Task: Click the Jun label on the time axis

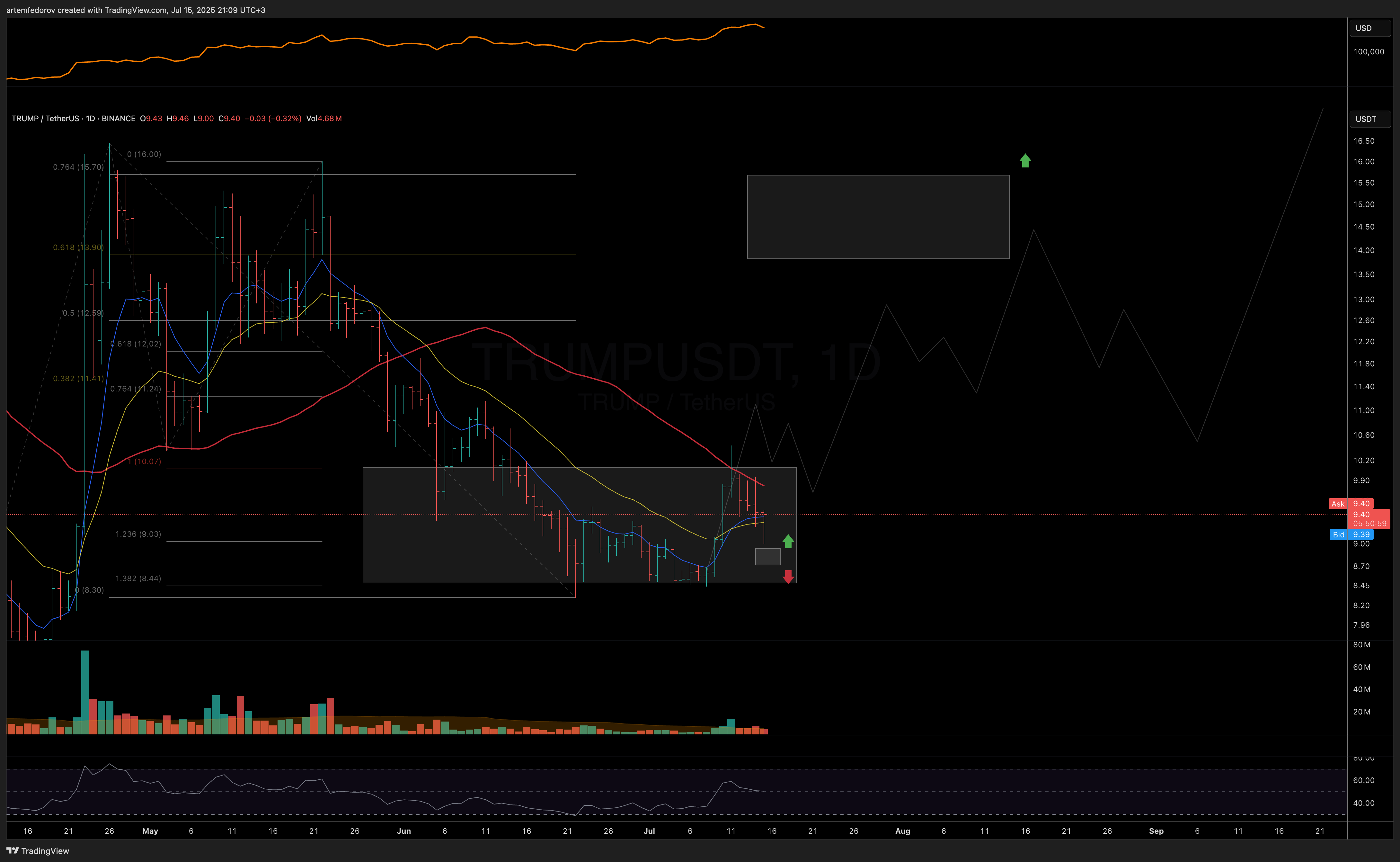Action: point(404,831)
